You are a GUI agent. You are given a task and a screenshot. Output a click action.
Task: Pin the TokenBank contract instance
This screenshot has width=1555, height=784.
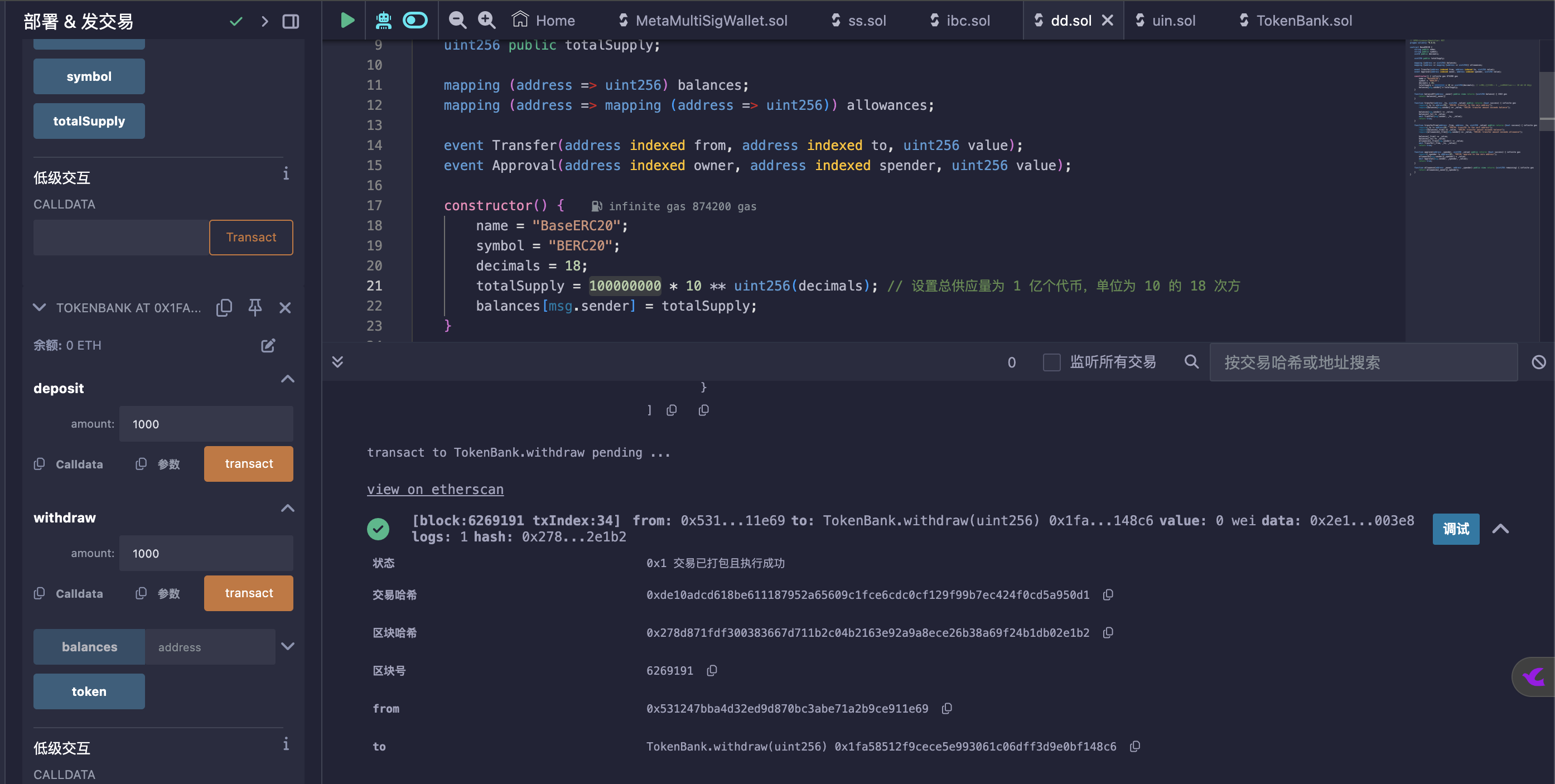click(x=255, y=307)
